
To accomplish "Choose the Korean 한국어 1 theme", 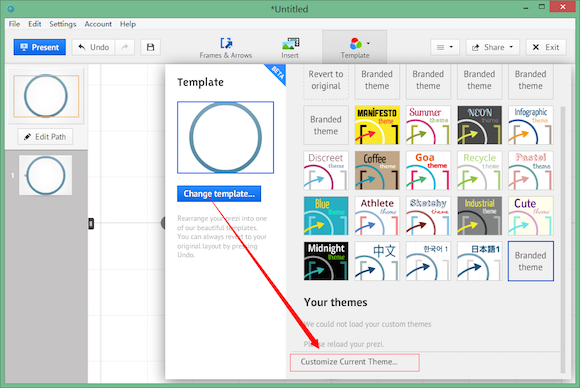I will click(x=428, y=261).
